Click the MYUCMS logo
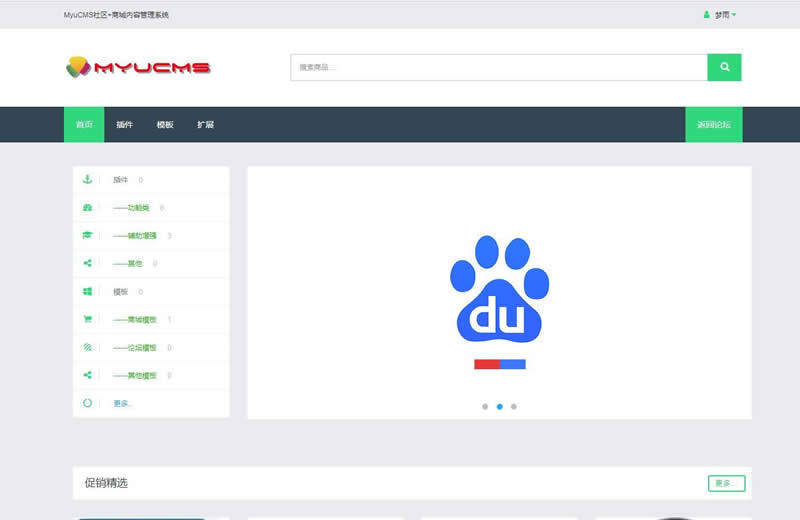This screenshot has width=800, height=520. (138, 67)
